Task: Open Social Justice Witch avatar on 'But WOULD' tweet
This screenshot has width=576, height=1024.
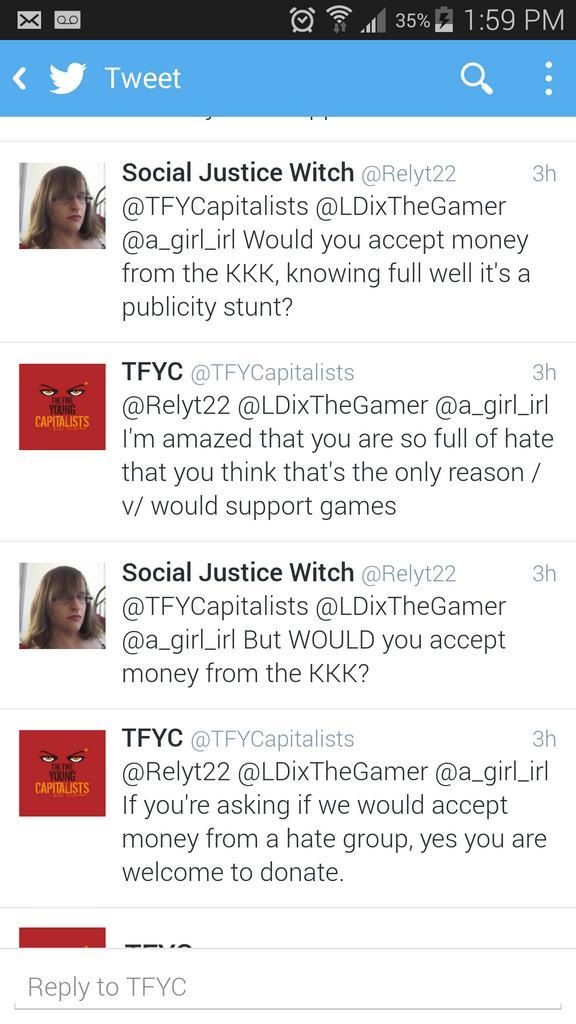Action: pos(62,605)
